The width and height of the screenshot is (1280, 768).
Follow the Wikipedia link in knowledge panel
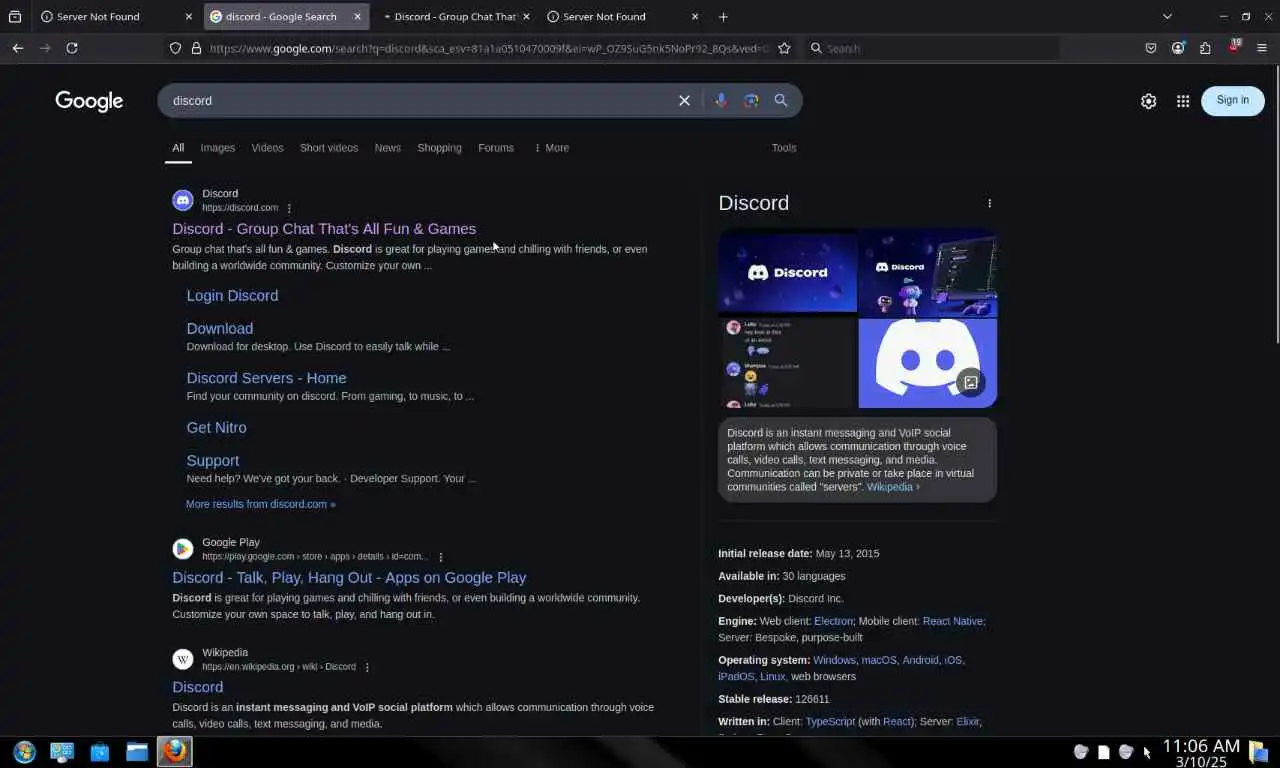pyautogui.click(x=893, y=487)
